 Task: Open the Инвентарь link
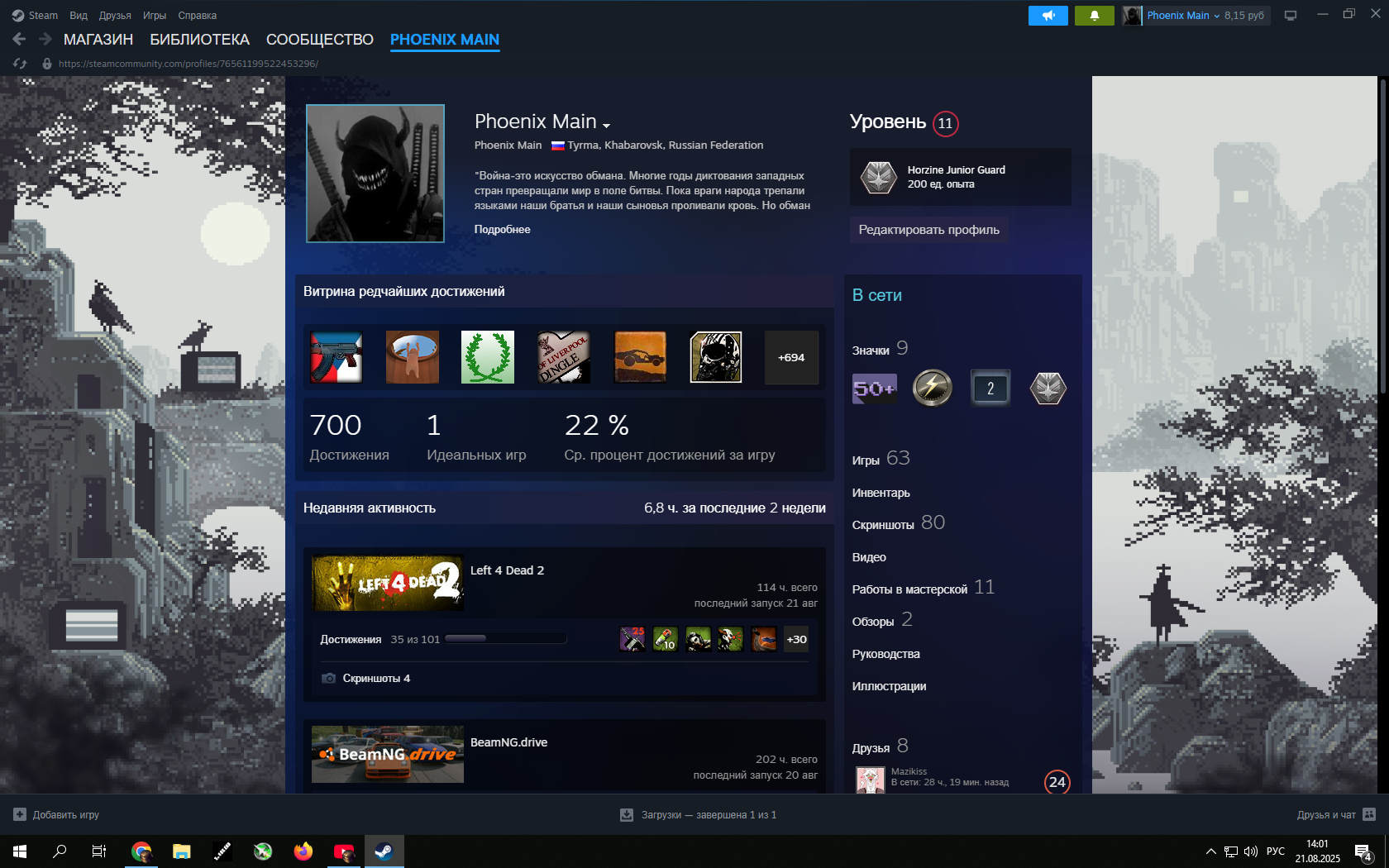[x=881, y=493]
